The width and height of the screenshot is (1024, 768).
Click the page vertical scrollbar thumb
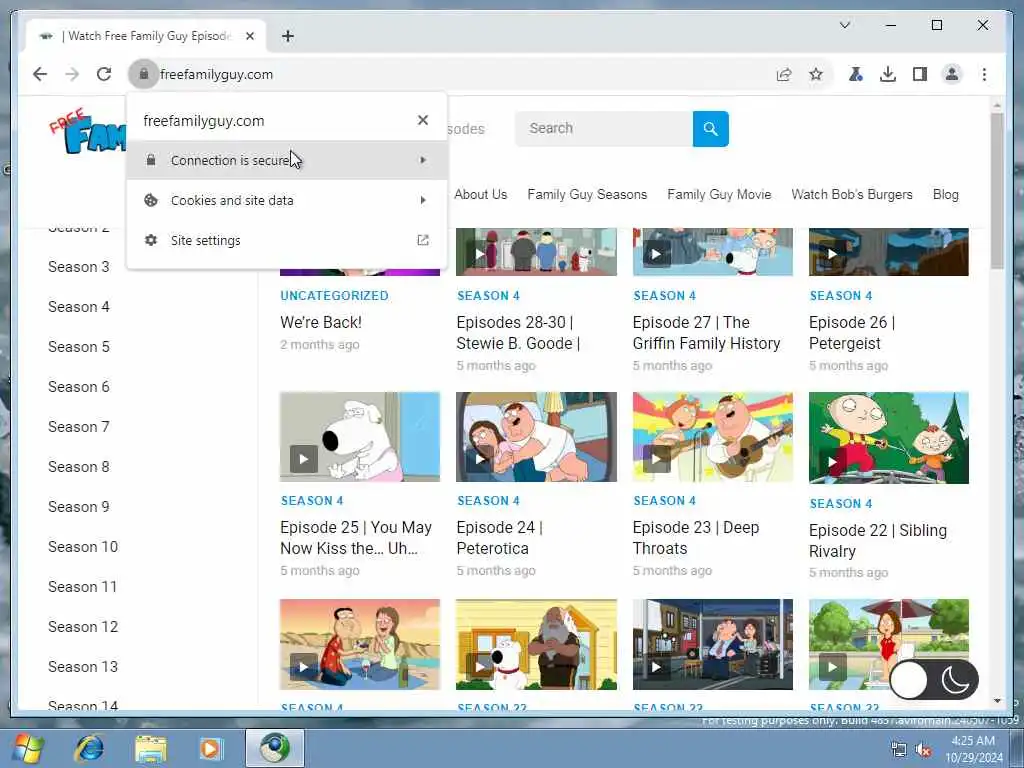pyautogui.click(x=997, y=191)
